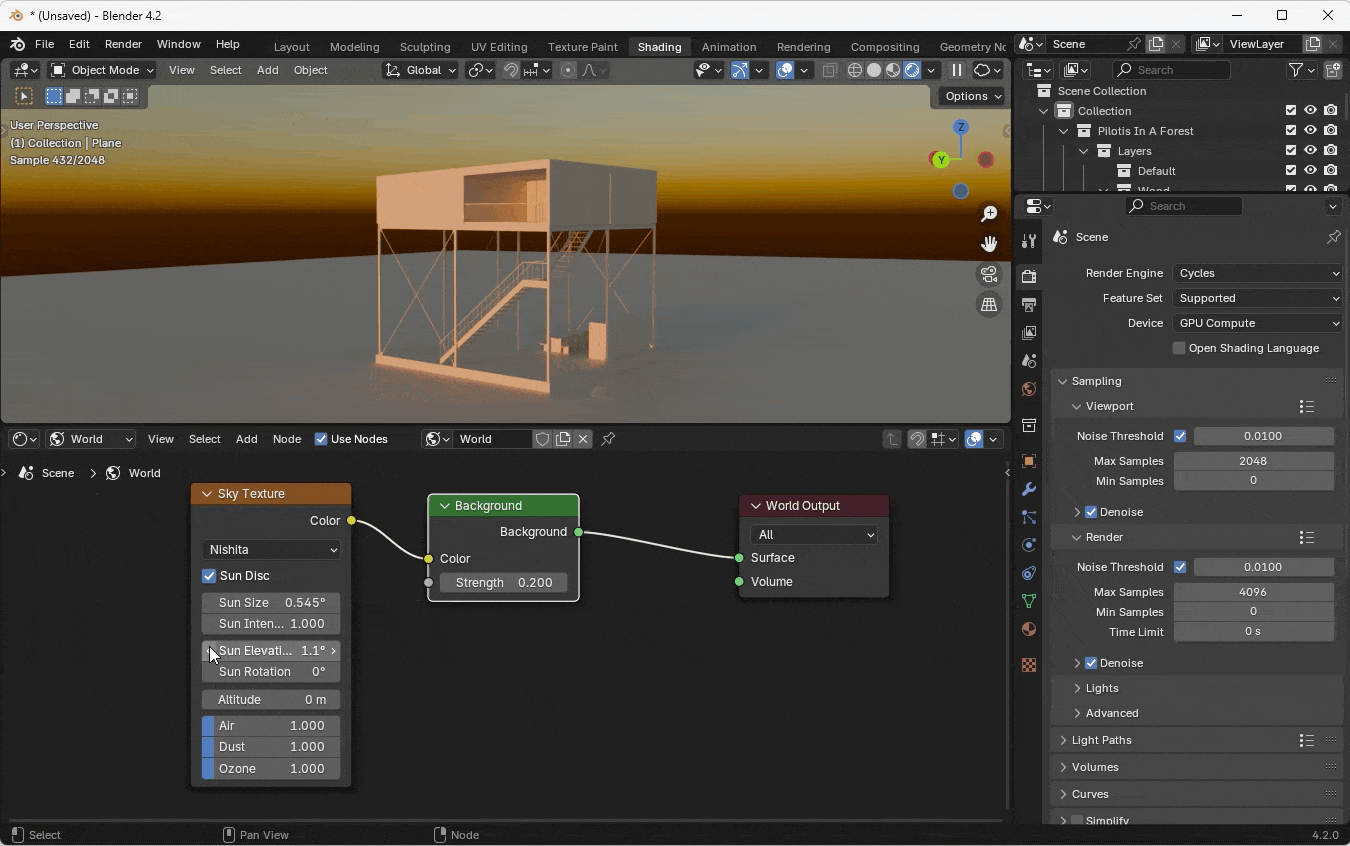Adjust Sun Intensity value slider
Screen dimensions: 1350x846
(x=271, y=624)
